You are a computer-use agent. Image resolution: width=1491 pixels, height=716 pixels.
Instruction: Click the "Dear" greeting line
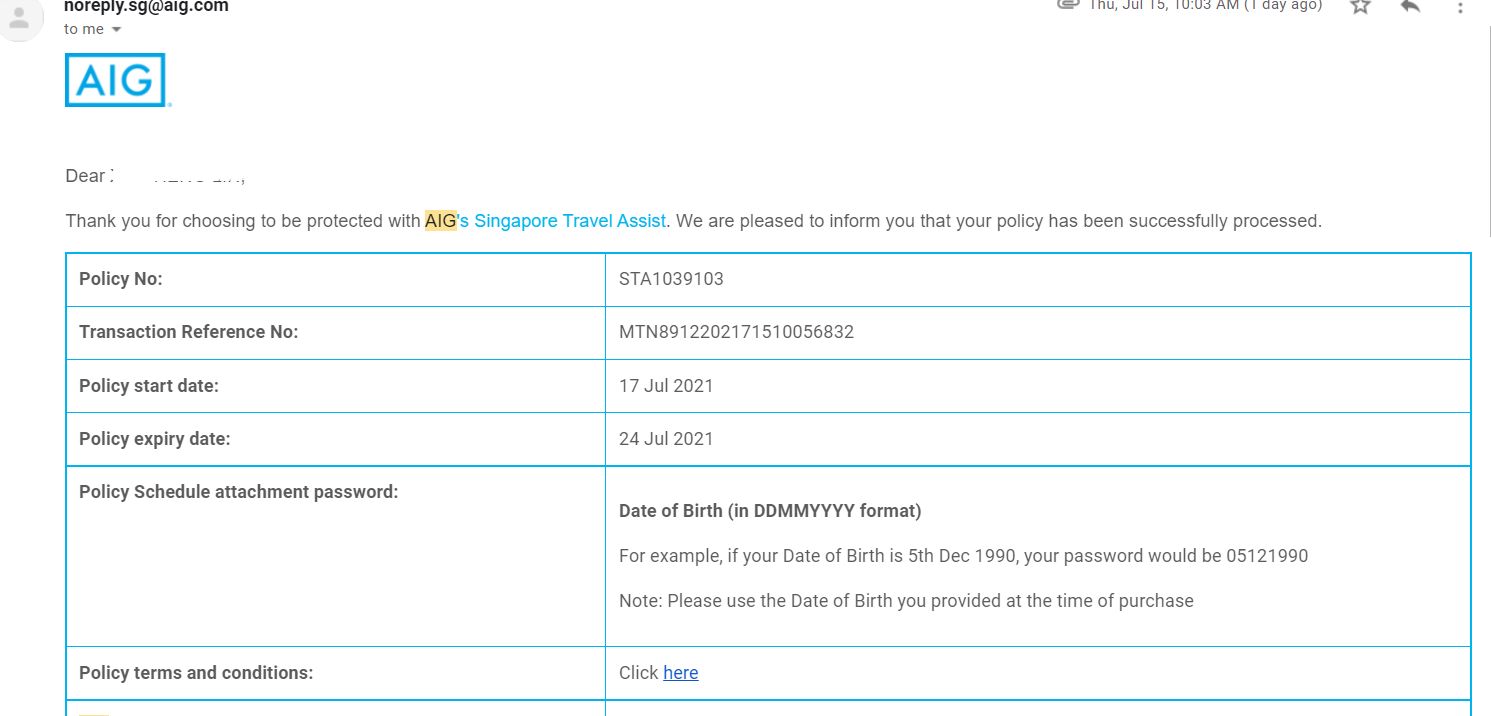click(86, 176)
